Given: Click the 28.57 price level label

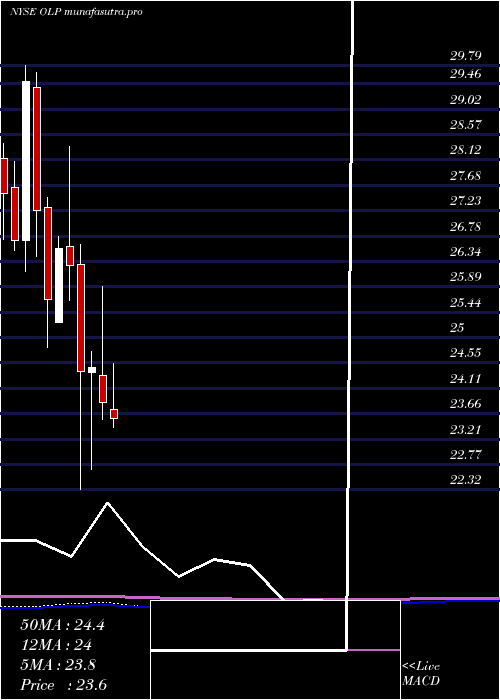Looking at the screenshot, I should point(466,125).
